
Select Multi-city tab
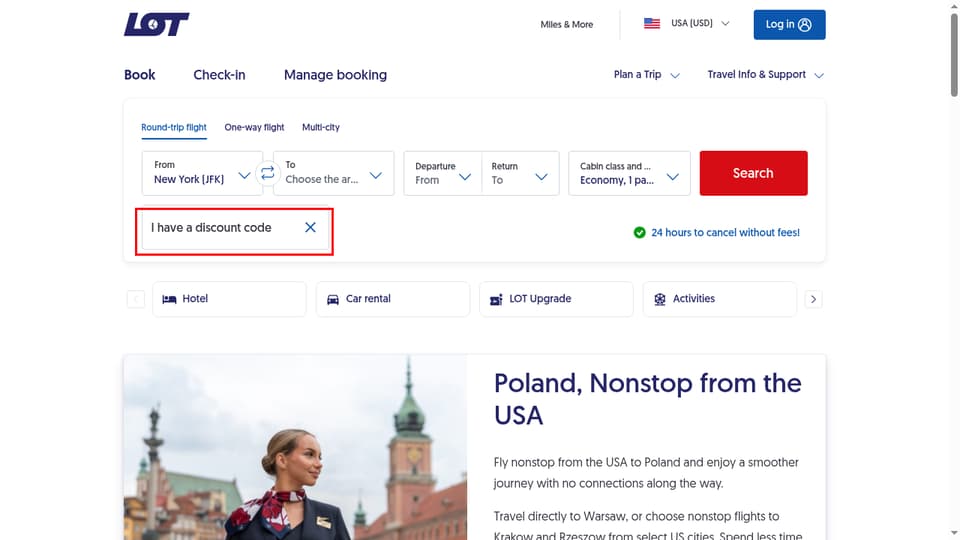321,127
